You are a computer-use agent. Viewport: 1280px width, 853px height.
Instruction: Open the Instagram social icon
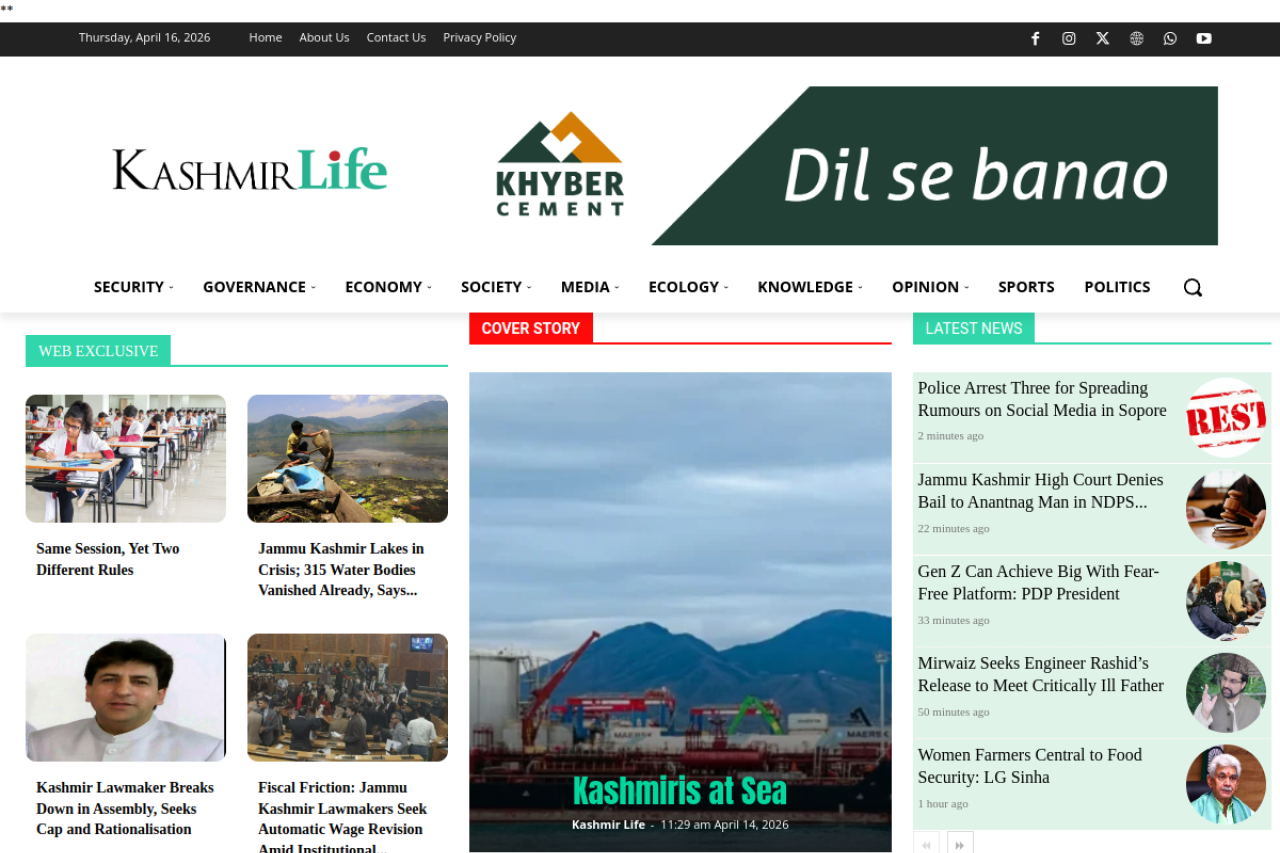click(1069, 38)
